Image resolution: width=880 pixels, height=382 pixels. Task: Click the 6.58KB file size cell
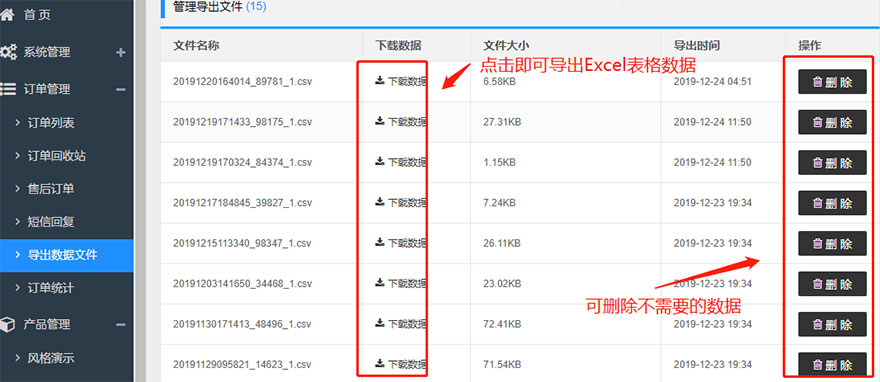click(499, 82)
